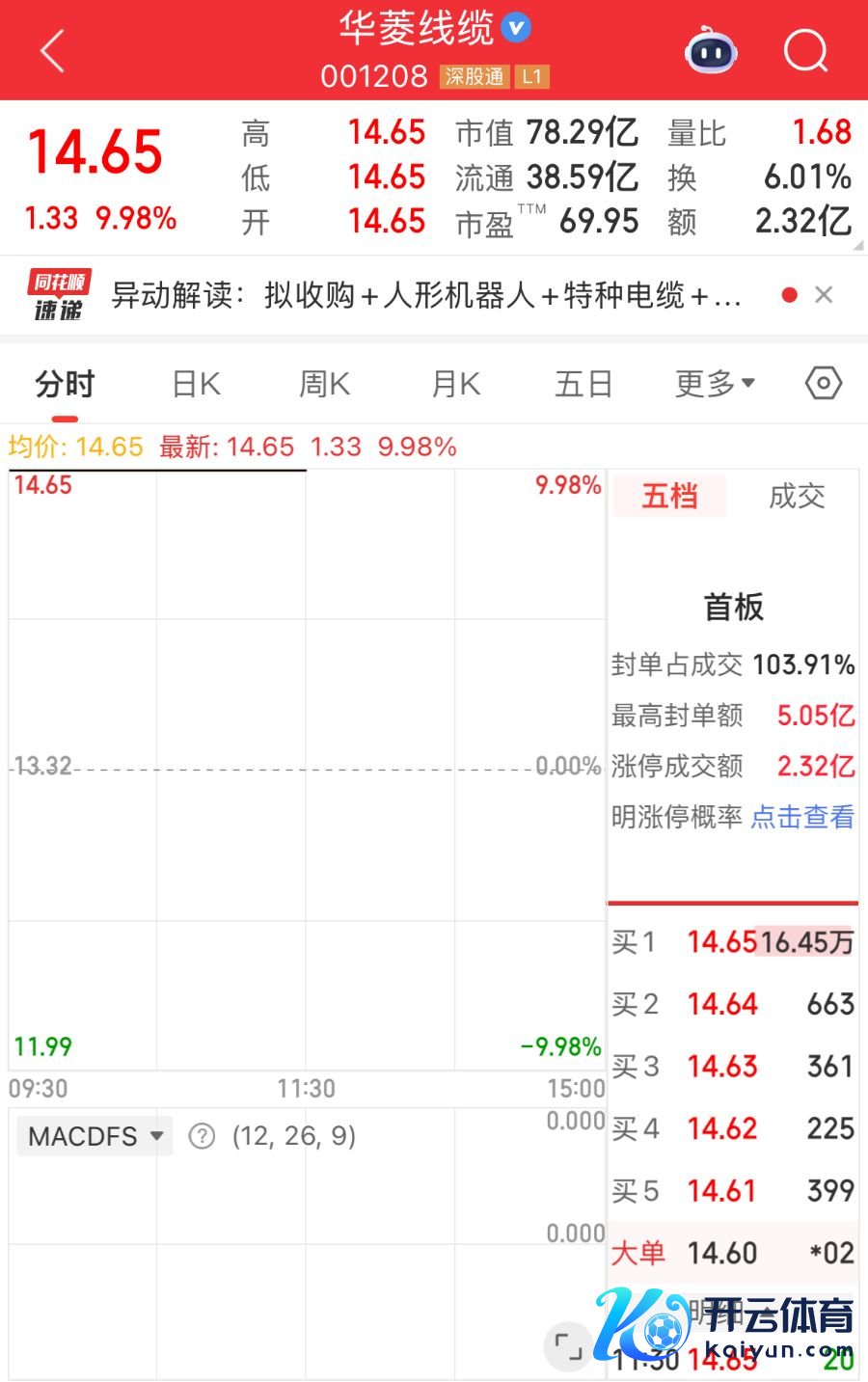Switch to the 周K tab

324,384
